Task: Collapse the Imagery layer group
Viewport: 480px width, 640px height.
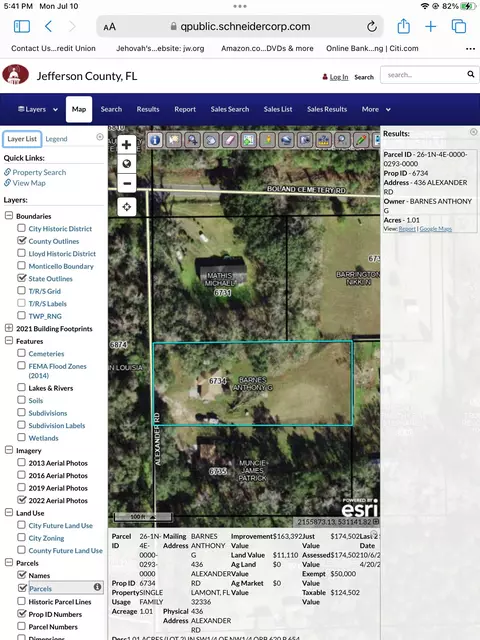Action: (9, 450)
